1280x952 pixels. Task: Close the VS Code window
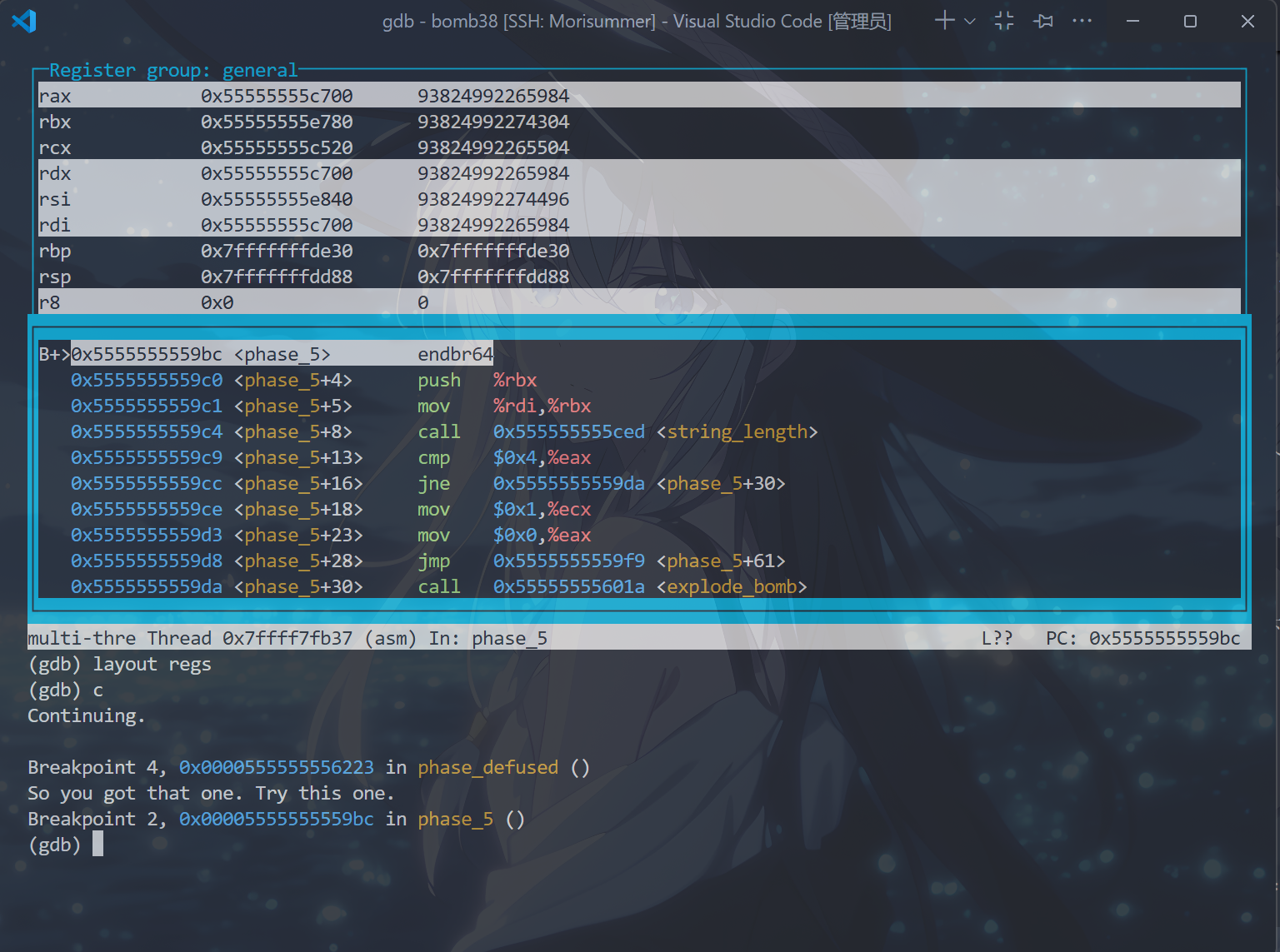(1247, 21)
